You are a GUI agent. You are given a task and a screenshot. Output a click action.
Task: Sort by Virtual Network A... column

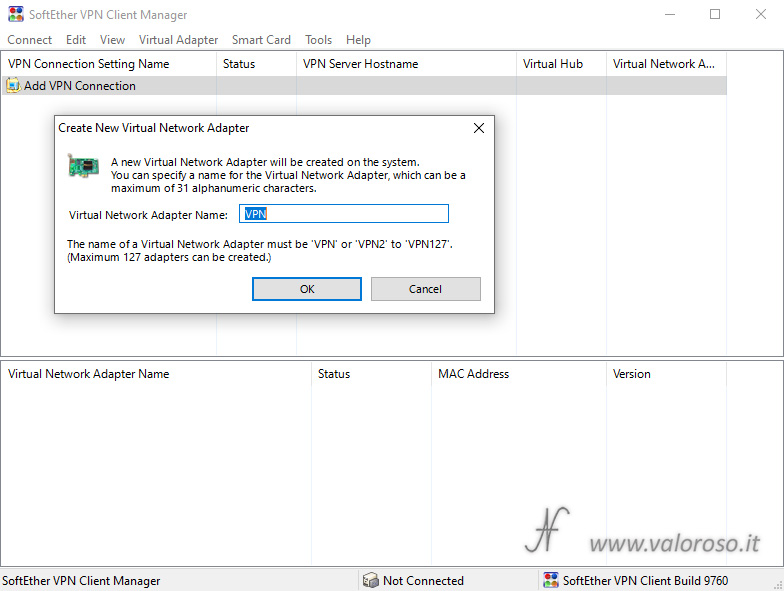[666, 64]
